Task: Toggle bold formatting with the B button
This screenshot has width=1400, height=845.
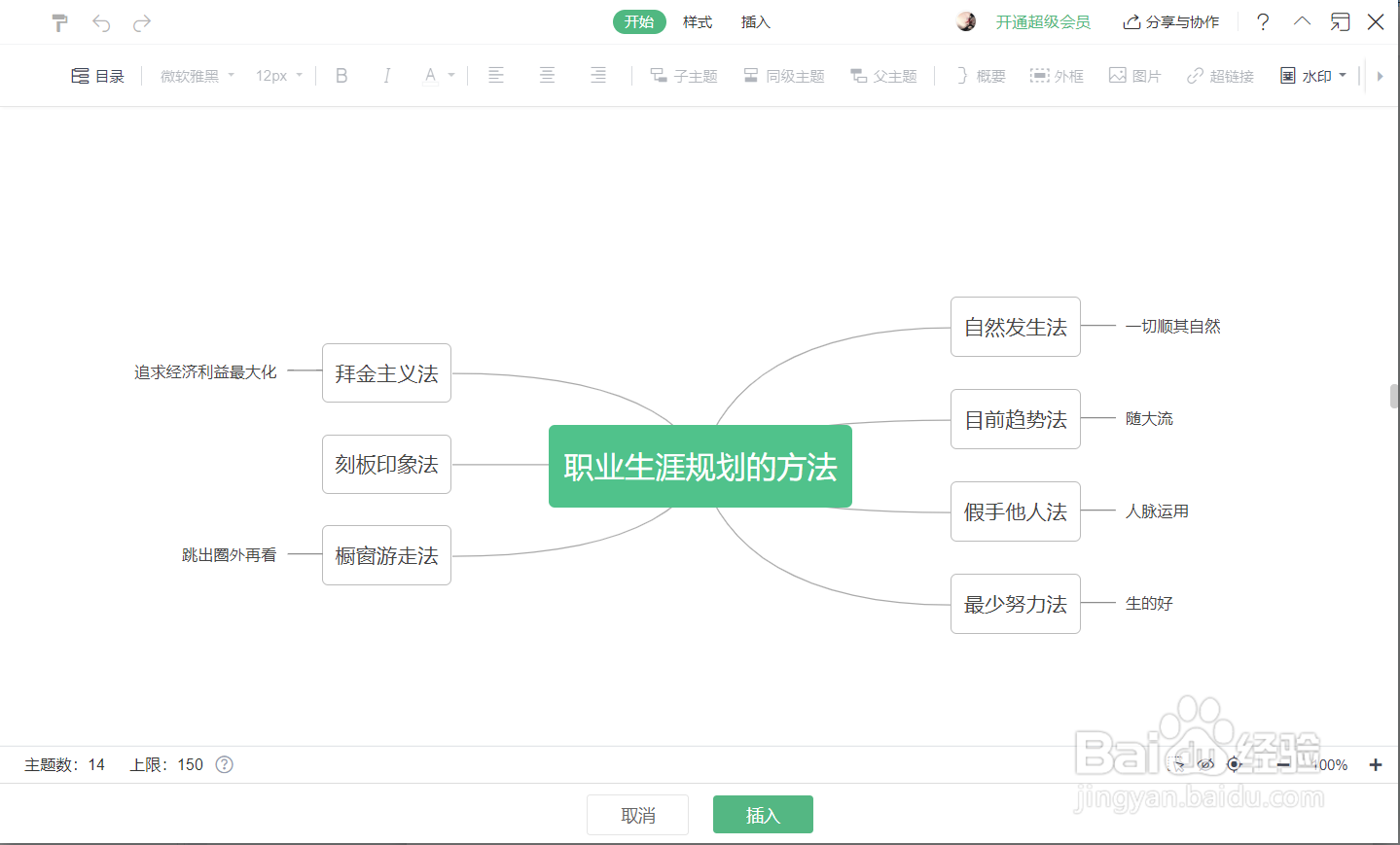Action: click(341, 75)
